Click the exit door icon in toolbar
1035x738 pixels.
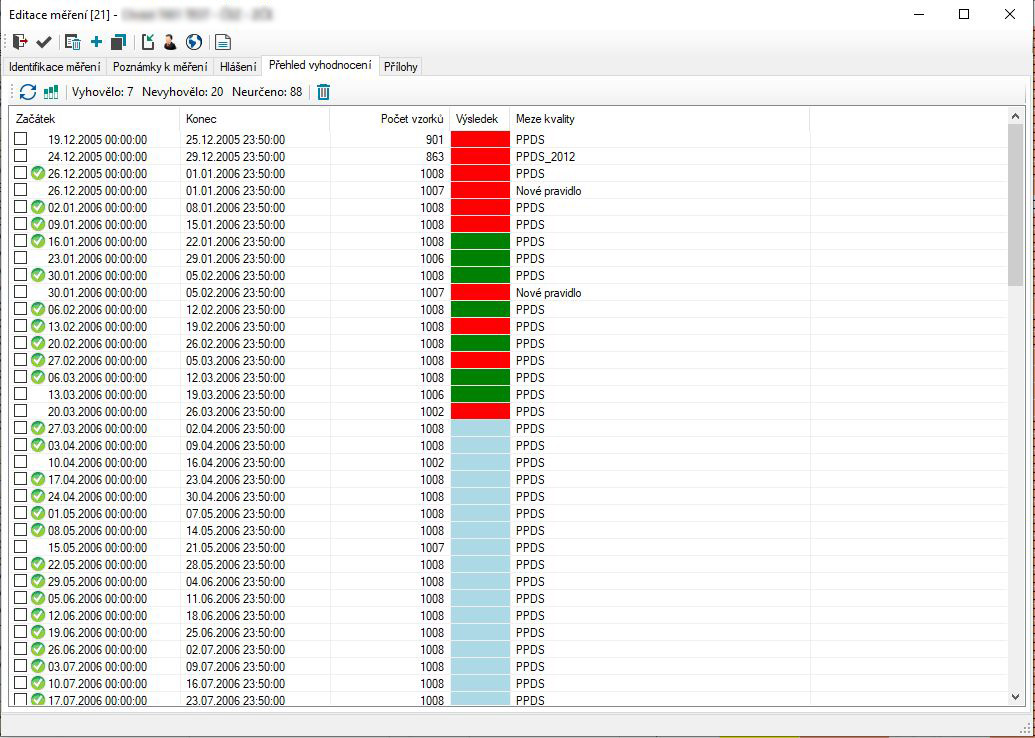(x=20, y=42)
